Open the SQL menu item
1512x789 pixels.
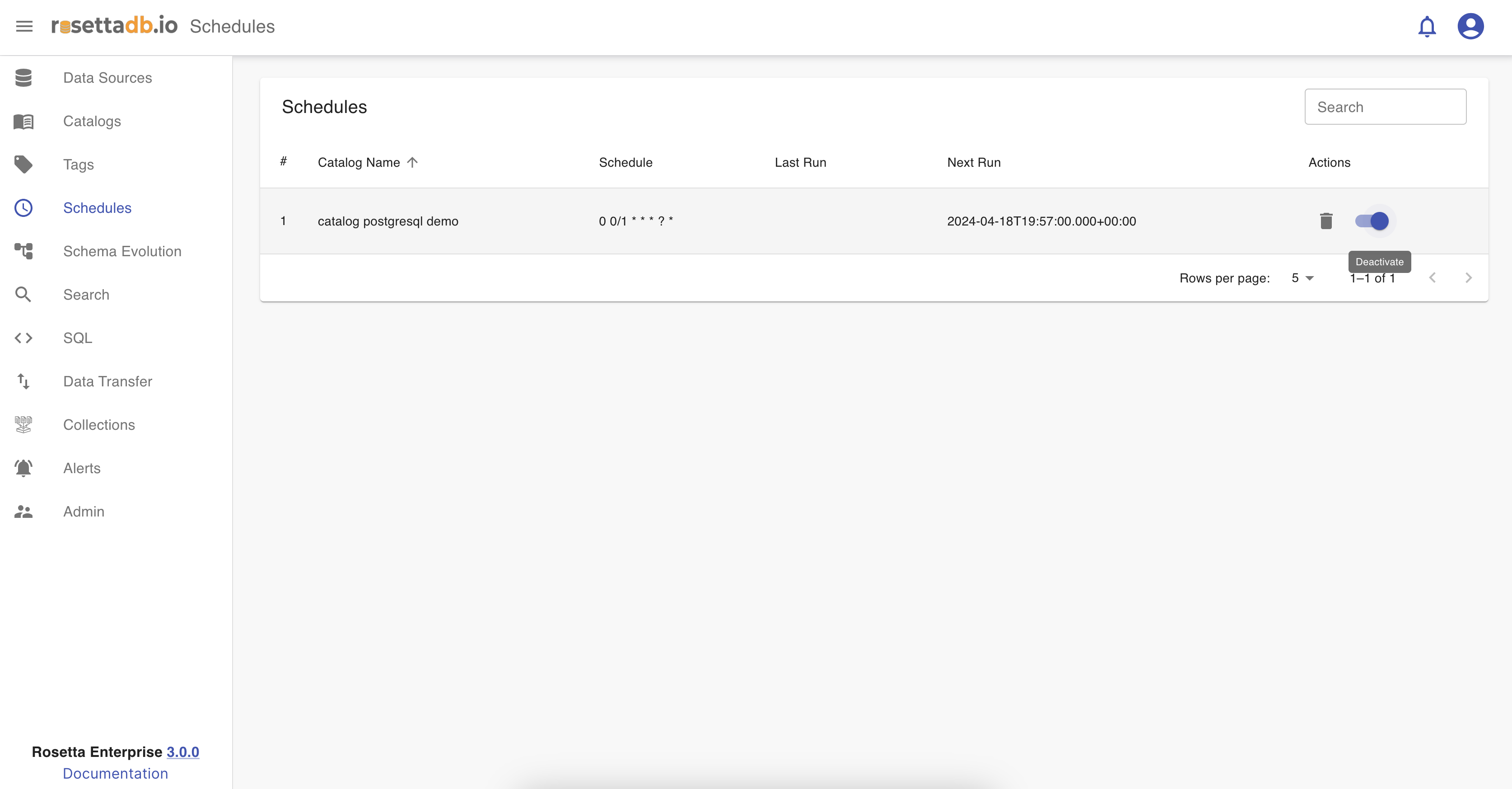tap(78, 338)
